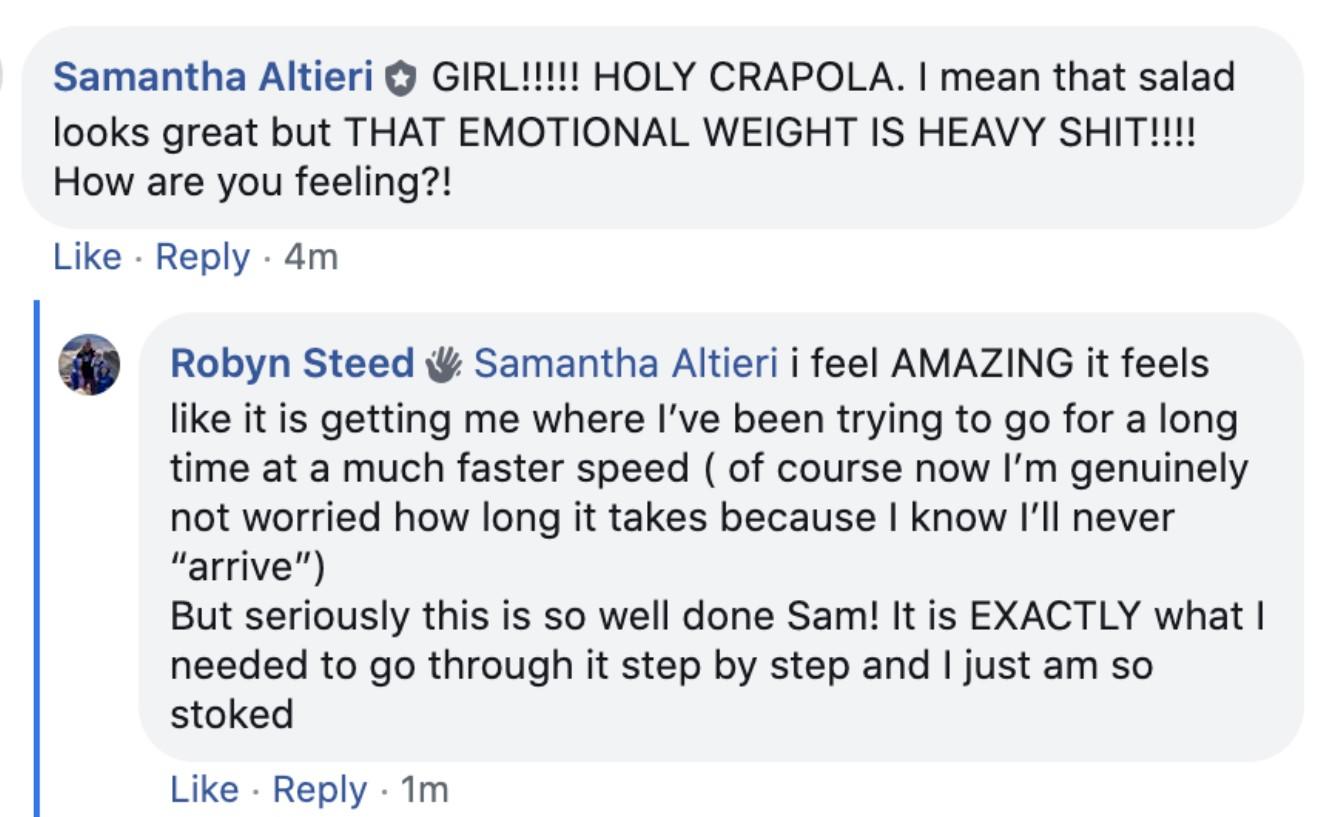The image size is (1330, 817).
Task: Click the "How are you feeling?!" text line
Action: coord(252,182)
